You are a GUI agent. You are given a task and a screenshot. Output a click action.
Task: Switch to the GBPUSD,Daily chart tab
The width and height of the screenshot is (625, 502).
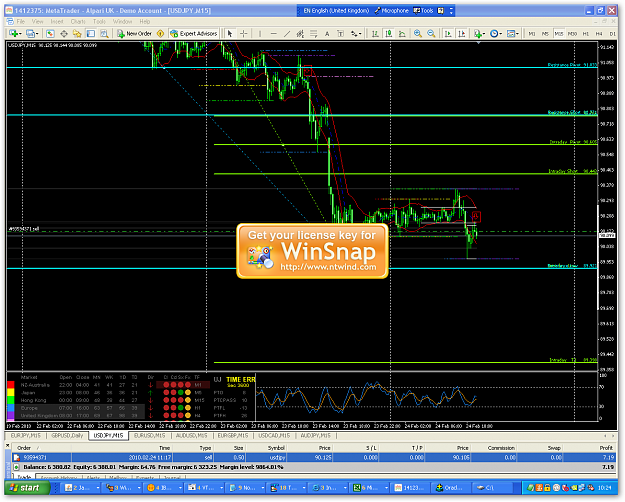67,436
